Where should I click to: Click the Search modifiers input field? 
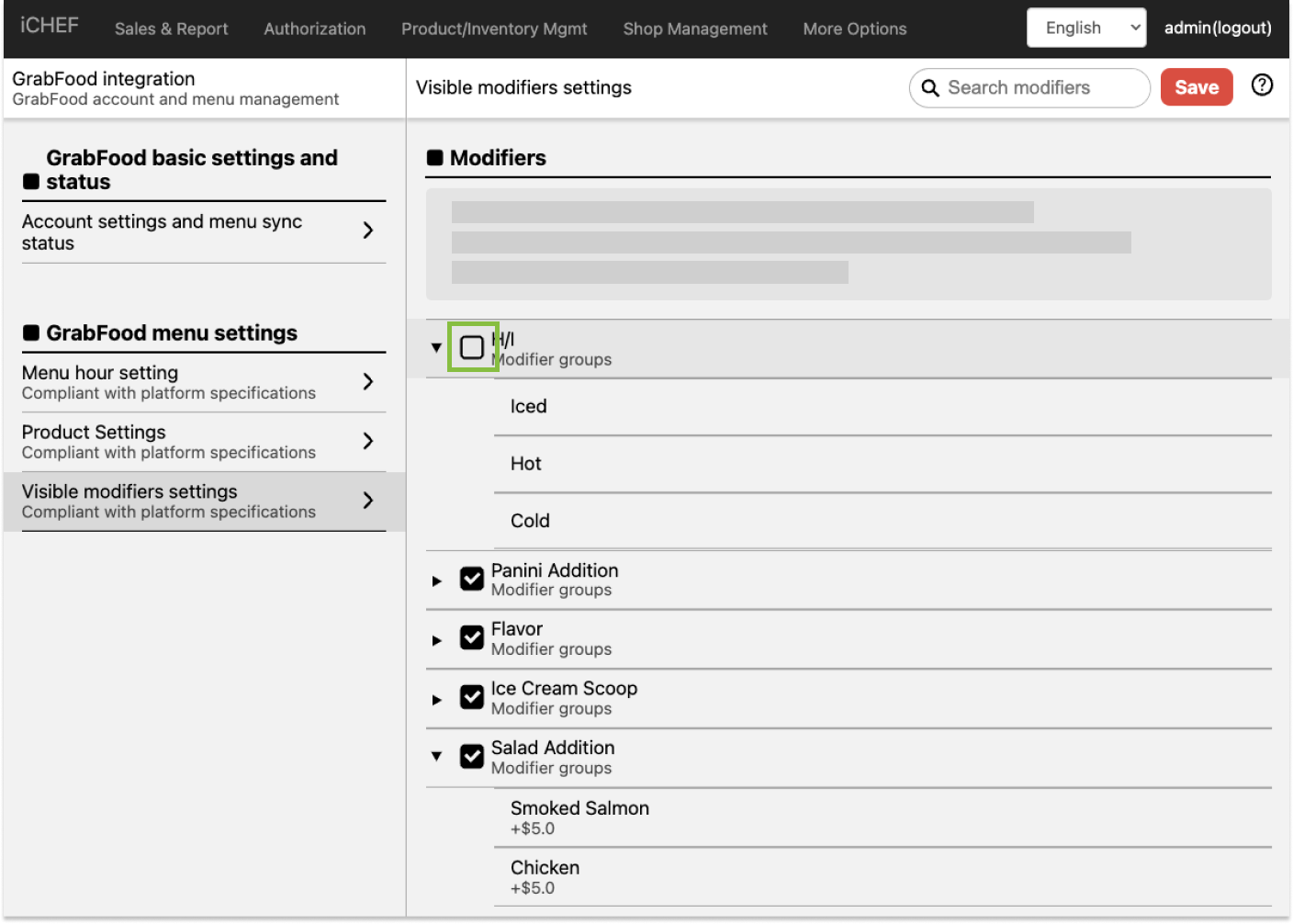pyautogui.click(x=1038, y=88)
